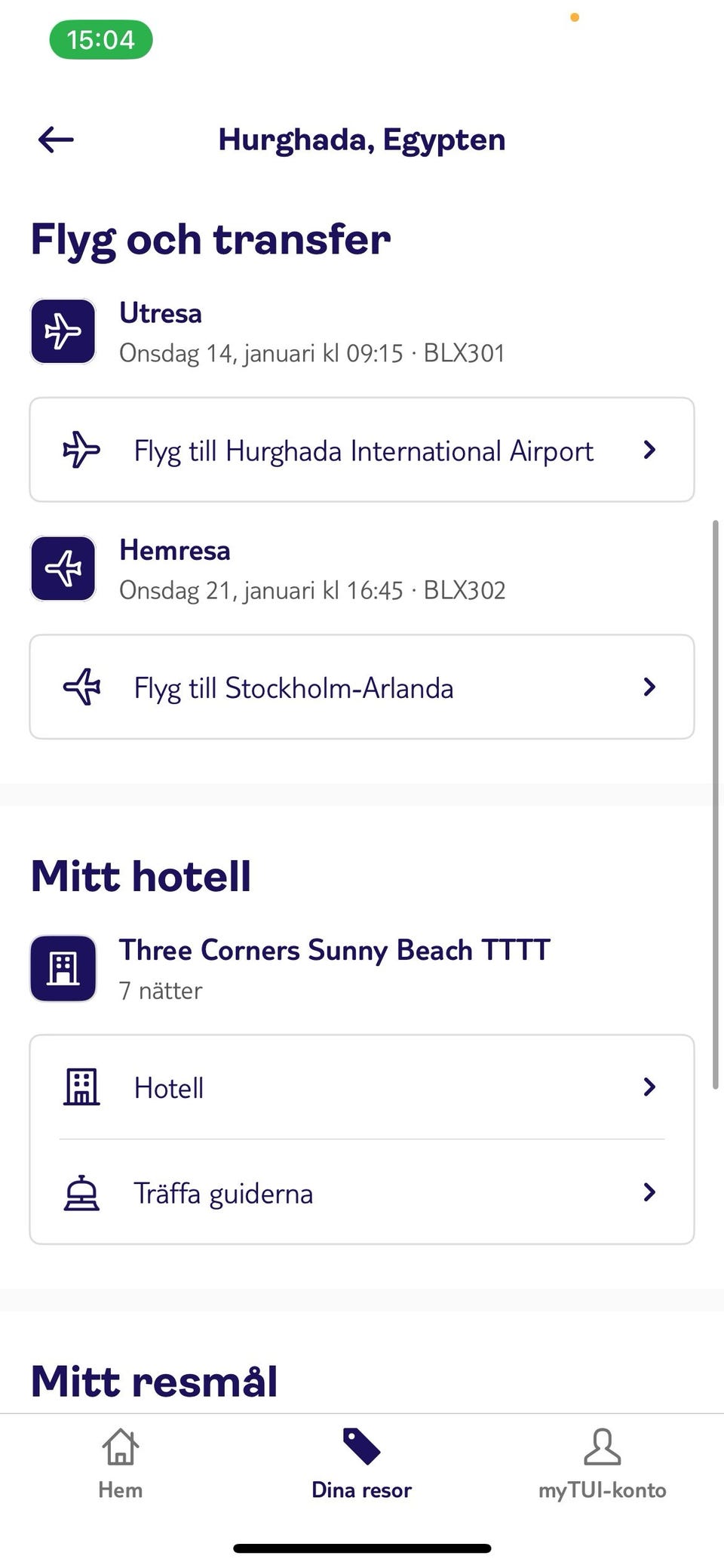Tap the Utresa departure plane icon
Image resolution: width=724 pixels, height=1568 pixels.
click(x=63, y=331)
